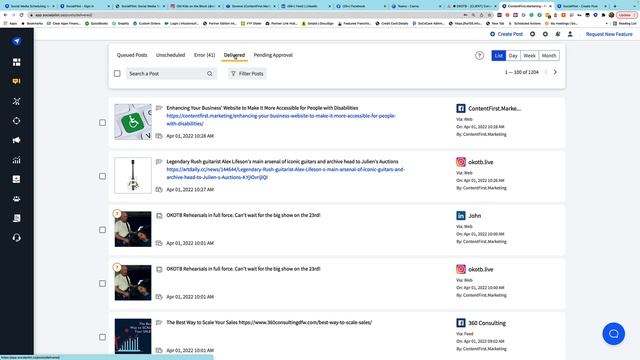Click the okotb.live name on the Alex Lifeson post
Image resolution: width=640 pixels, height=360 pixels.
click(x=481, y=162)
